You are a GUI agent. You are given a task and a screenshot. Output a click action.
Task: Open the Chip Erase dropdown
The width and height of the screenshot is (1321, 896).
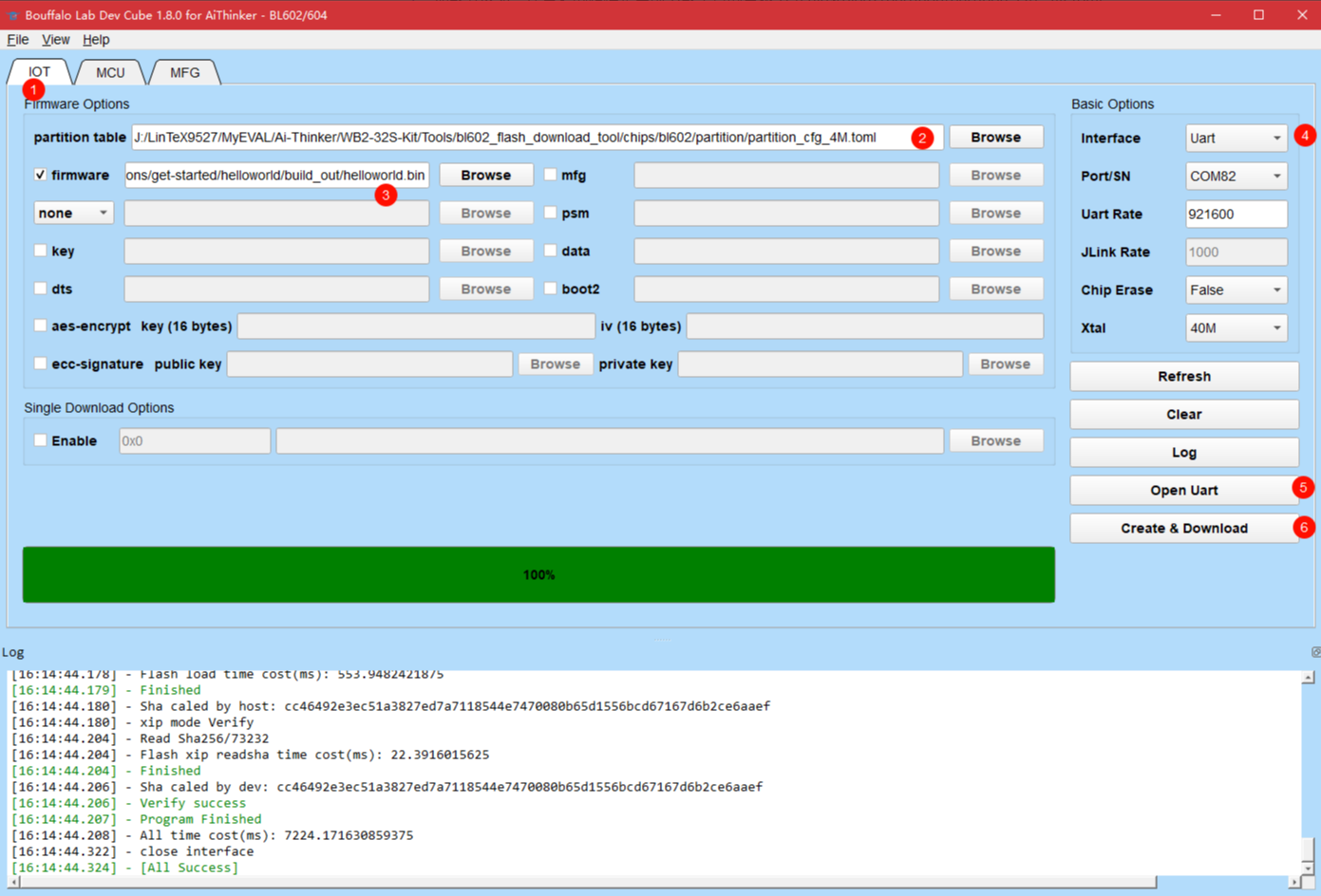pos(1236,289)
